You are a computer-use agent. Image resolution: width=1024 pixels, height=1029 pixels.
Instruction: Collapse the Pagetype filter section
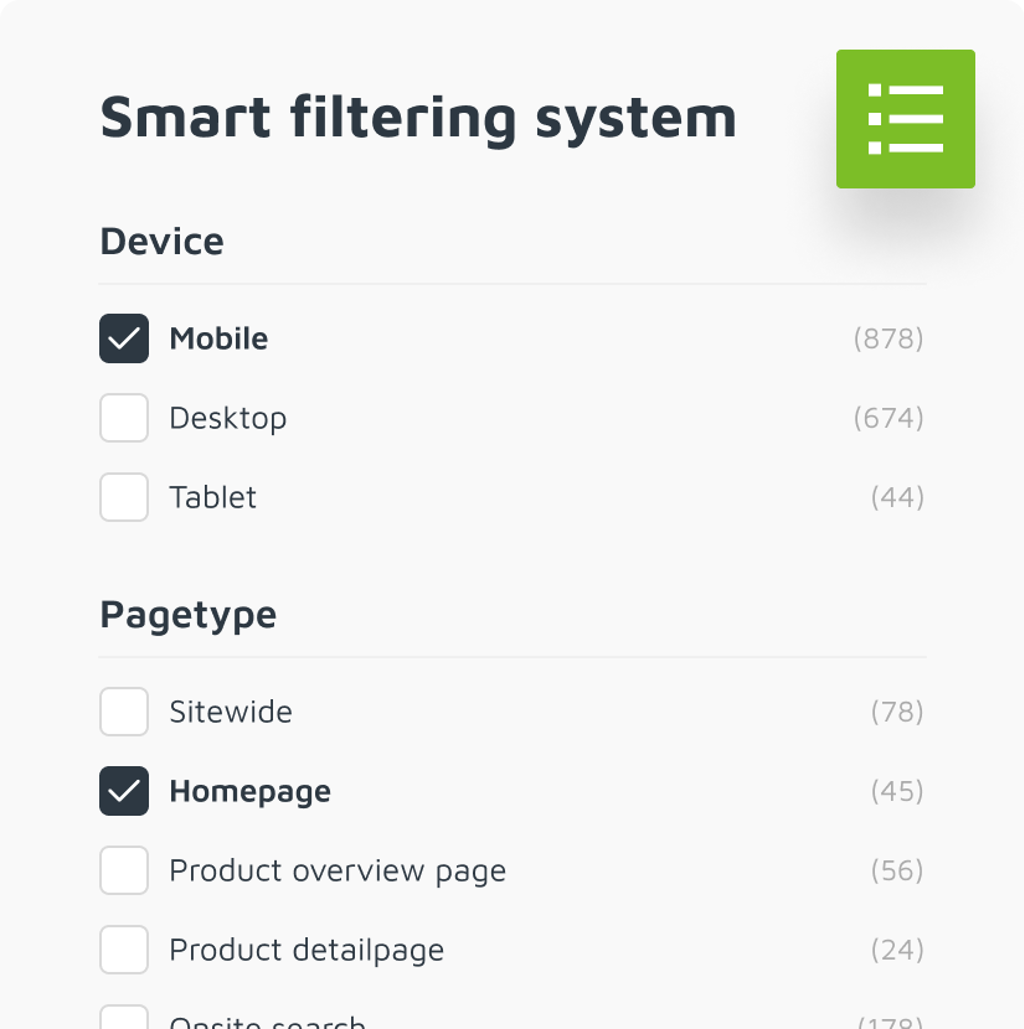(187, 615)
